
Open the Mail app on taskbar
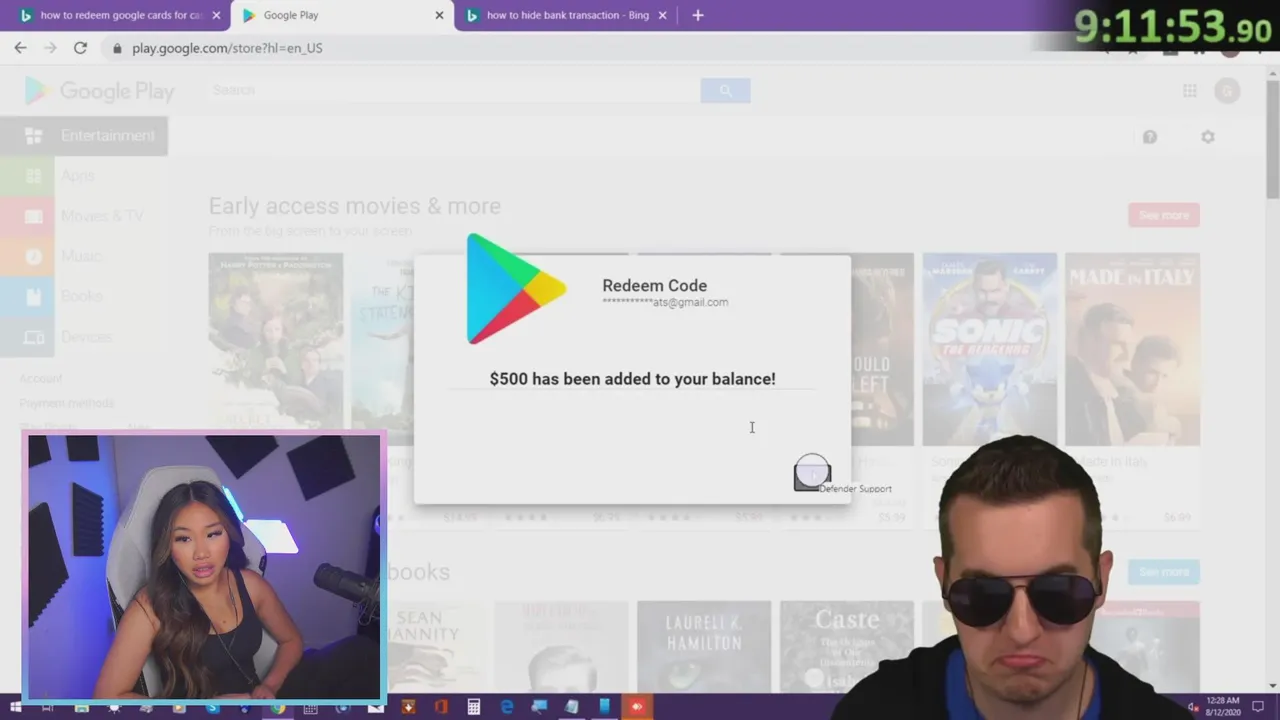click(x=376, y=707)
